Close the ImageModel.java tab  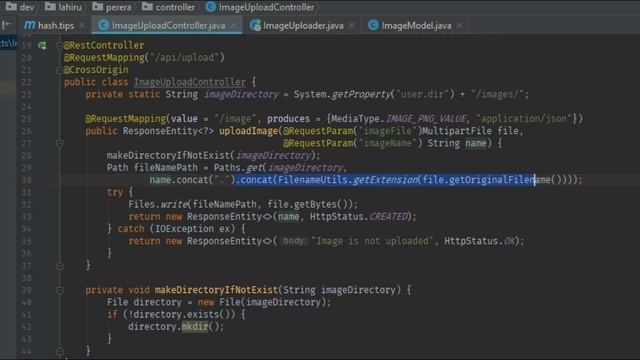coord(460,25)
